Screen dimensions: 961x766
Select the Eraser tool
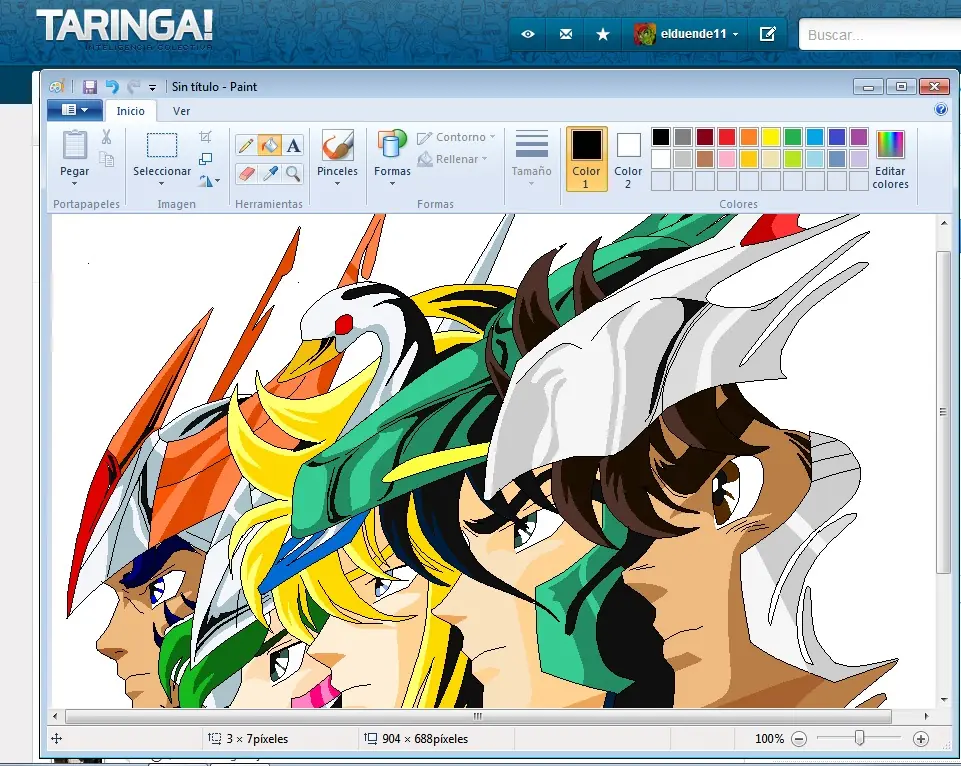246,173
